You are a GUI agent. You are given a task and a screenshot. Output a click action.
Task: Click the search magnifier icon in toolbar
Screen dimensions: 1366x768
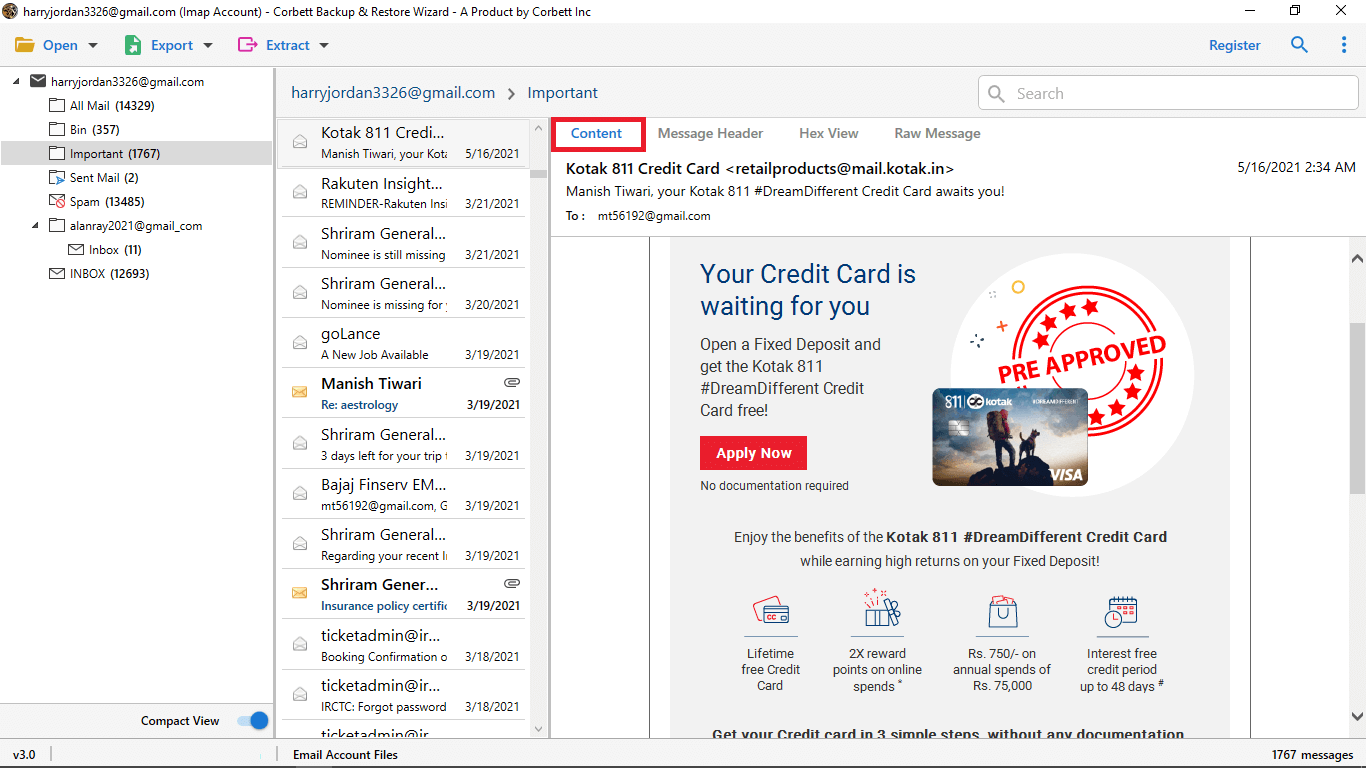1299,45
